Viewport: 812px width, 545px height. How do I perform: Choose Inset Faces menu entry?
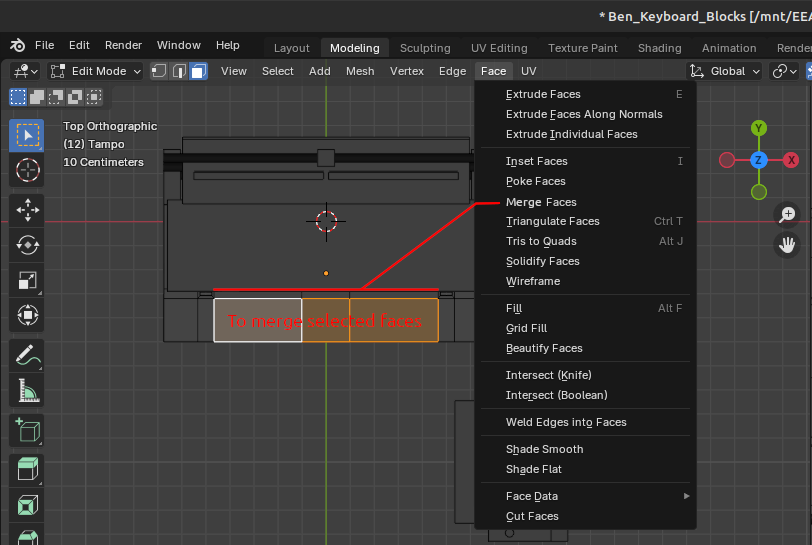click(x=585, y=161)
